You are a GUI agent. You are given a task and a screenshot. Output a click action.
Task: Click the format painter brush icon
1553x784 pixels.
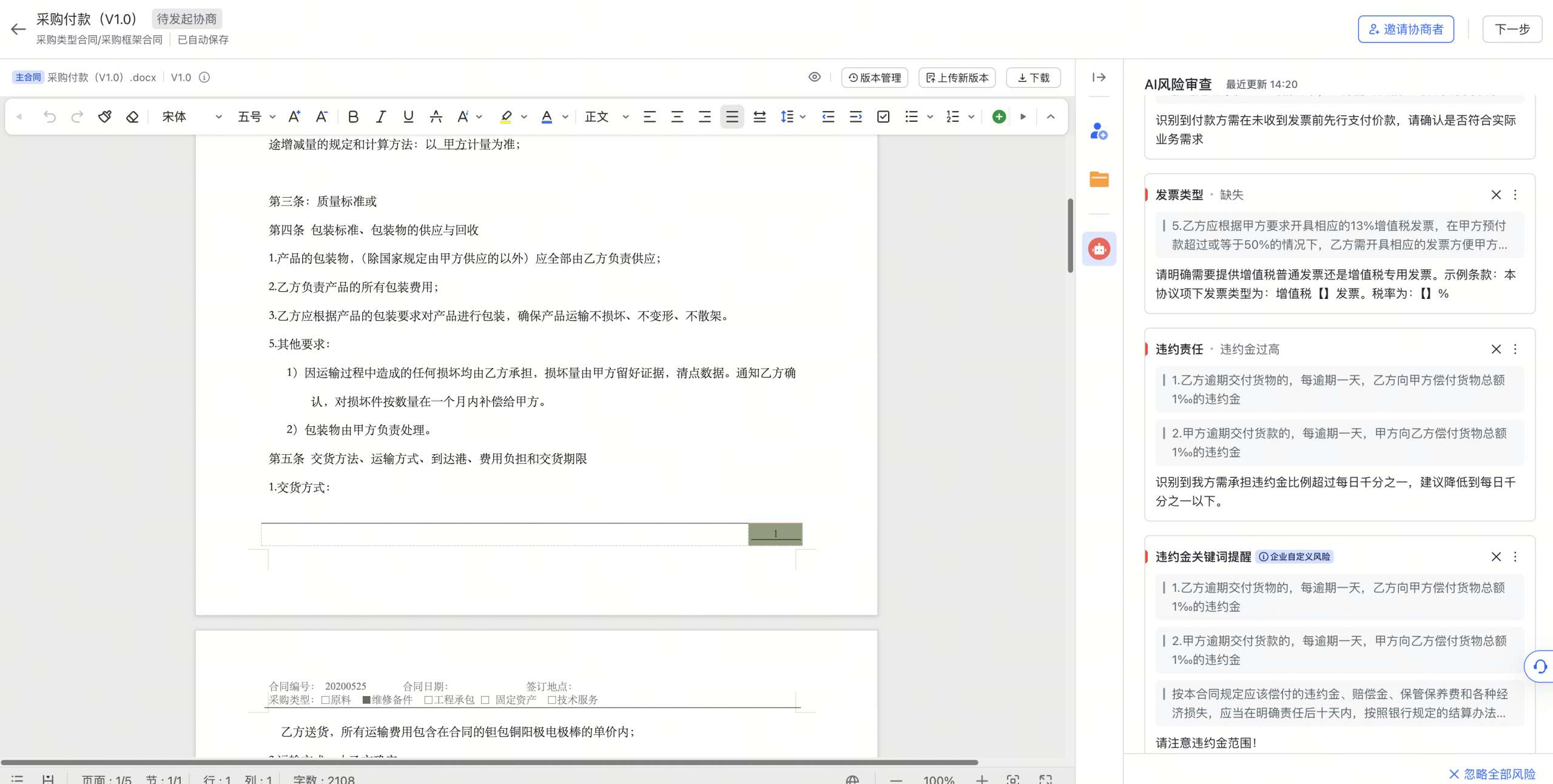coord(105,116)
